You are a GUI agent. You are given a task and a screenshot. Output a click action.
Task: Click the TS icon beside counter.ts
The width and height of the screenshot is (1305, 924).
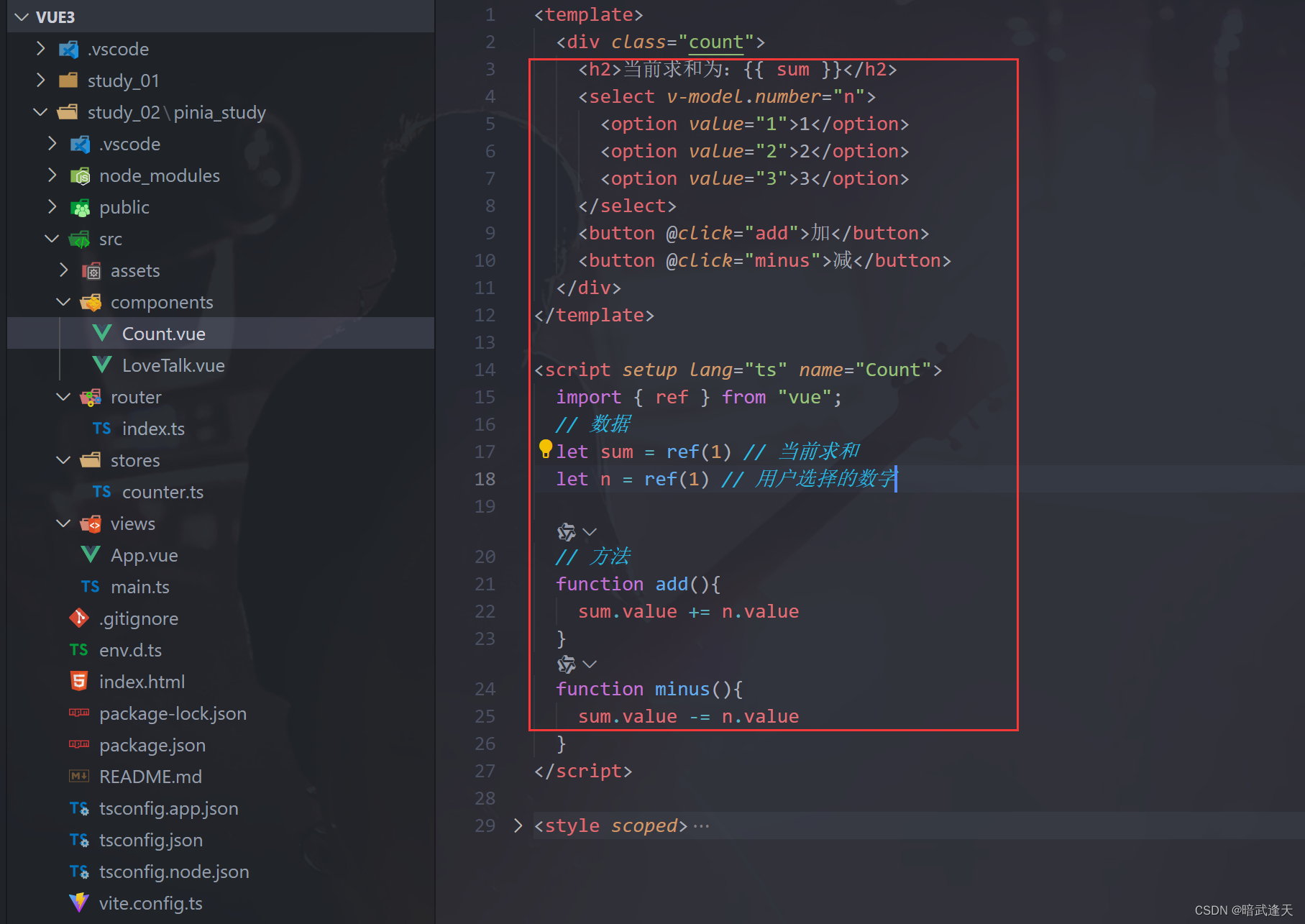102,492
